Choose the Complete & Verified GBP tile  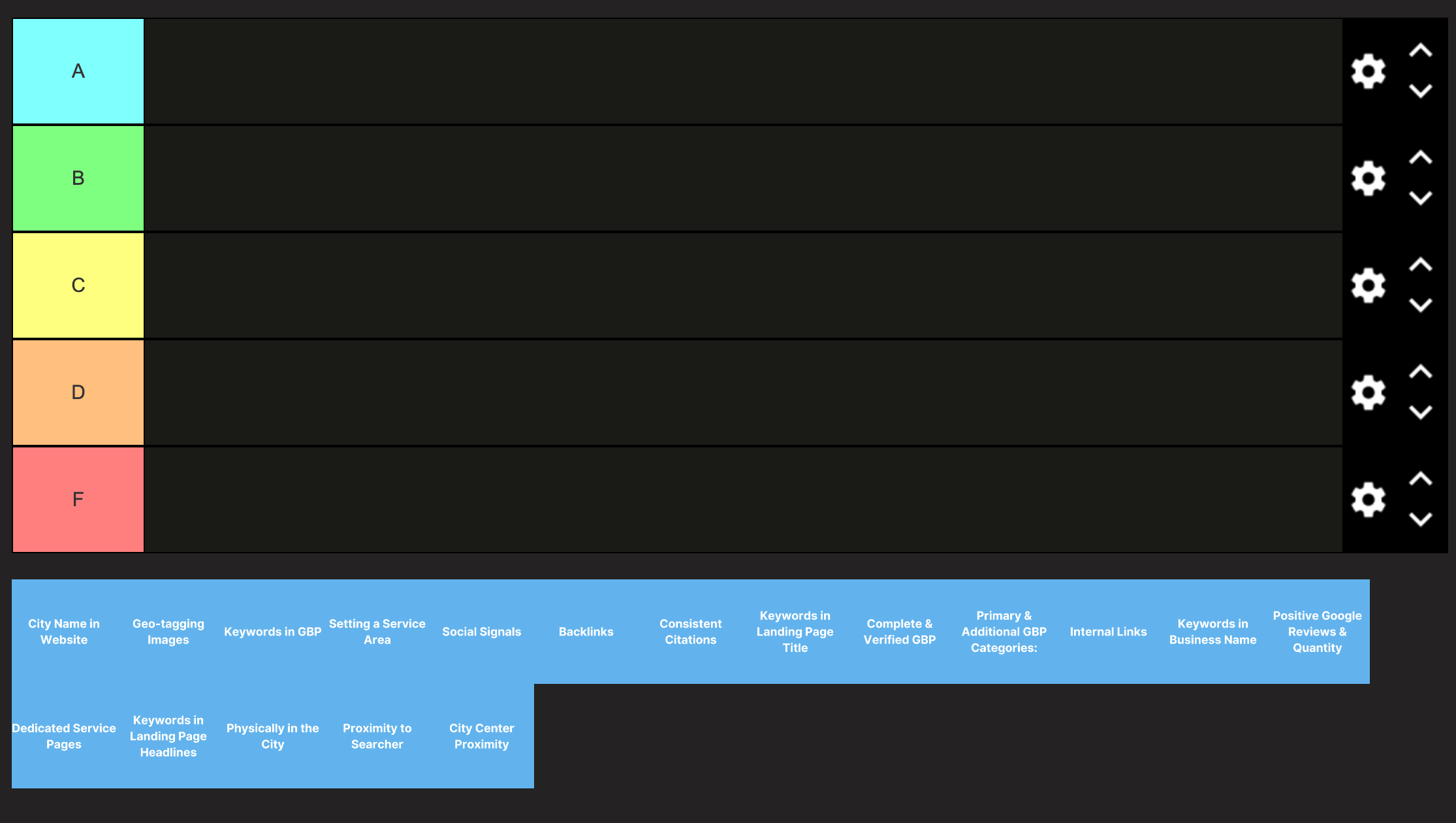coord(900,632)
